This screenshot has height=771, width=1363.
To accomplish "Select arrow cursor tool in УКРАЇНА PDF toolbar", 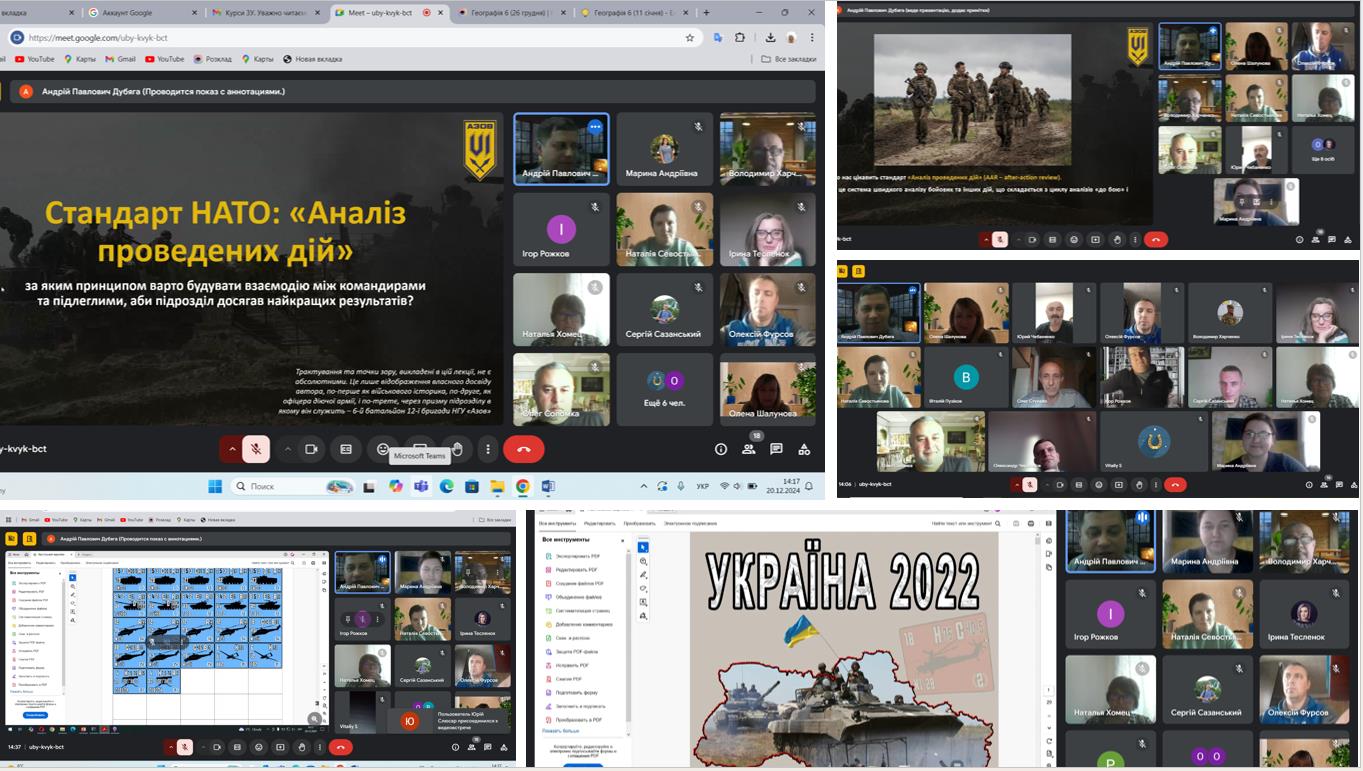I will 643,547.
